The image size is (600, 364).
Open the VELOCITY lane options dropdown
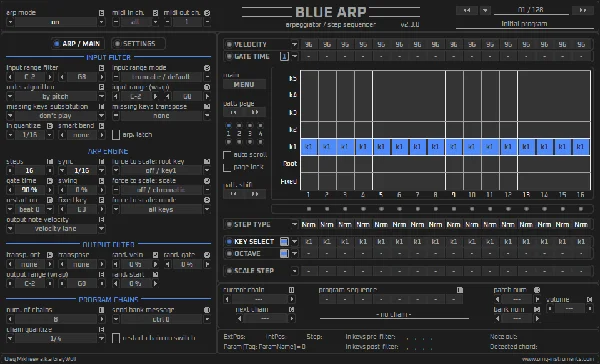294,44
